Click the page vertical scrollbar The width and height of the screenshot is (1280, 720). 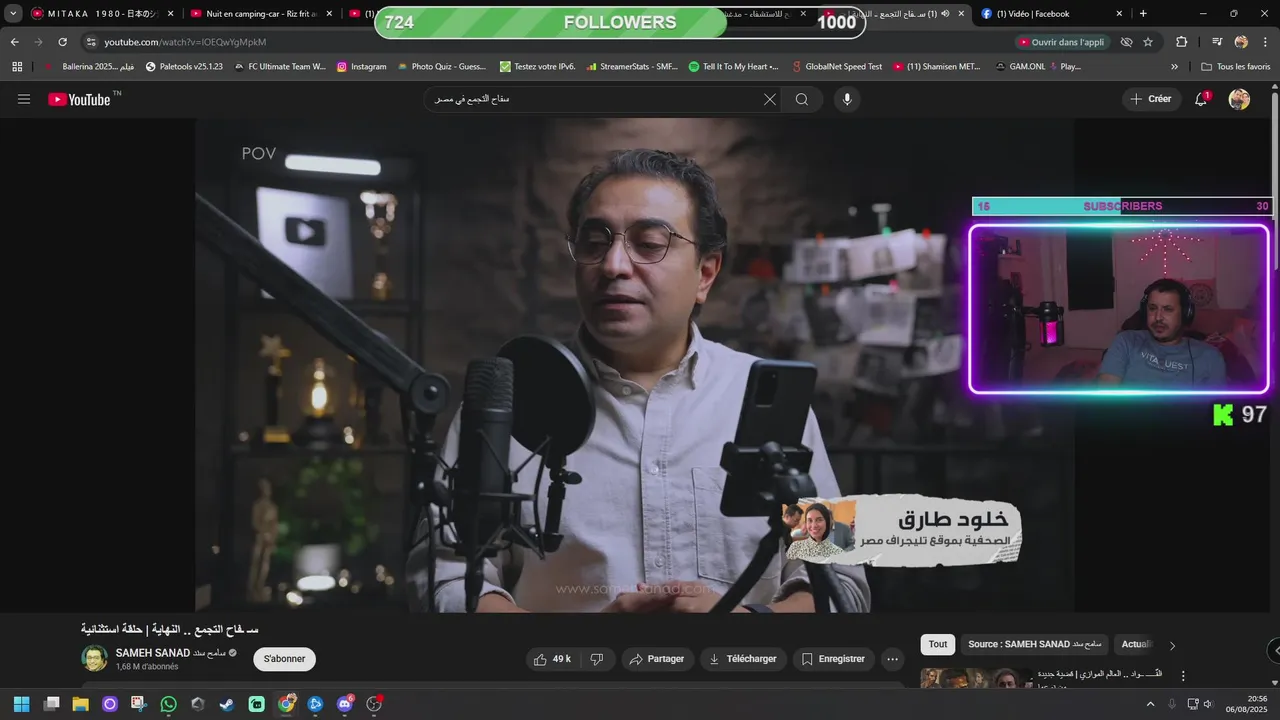tap(1274, 180)
